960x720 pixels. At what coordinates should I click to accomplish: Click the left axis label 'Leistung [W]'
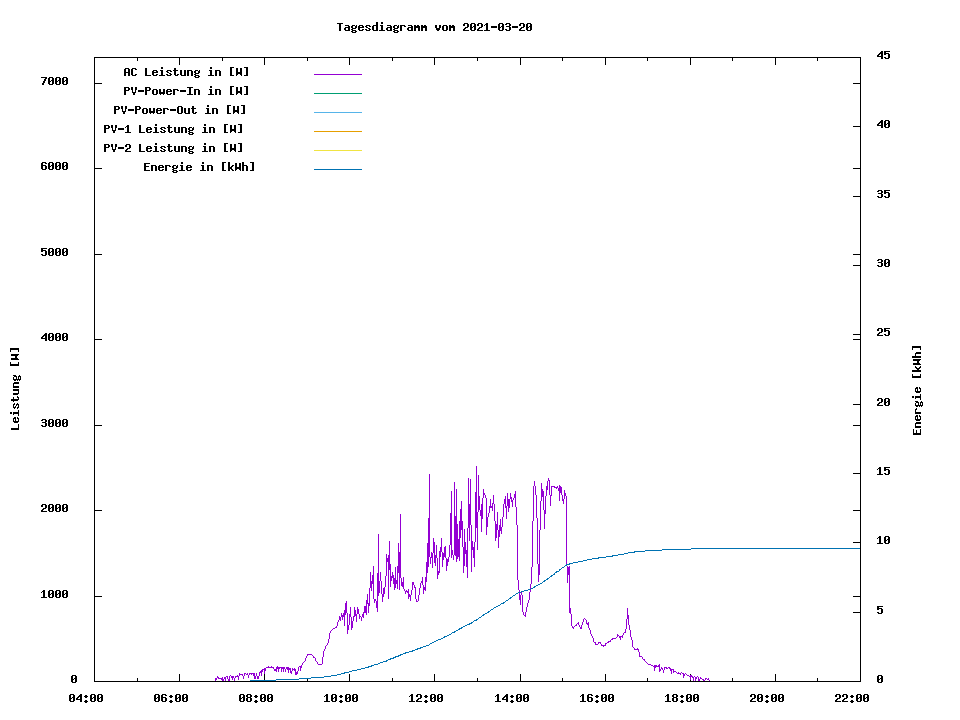(15, 389)
